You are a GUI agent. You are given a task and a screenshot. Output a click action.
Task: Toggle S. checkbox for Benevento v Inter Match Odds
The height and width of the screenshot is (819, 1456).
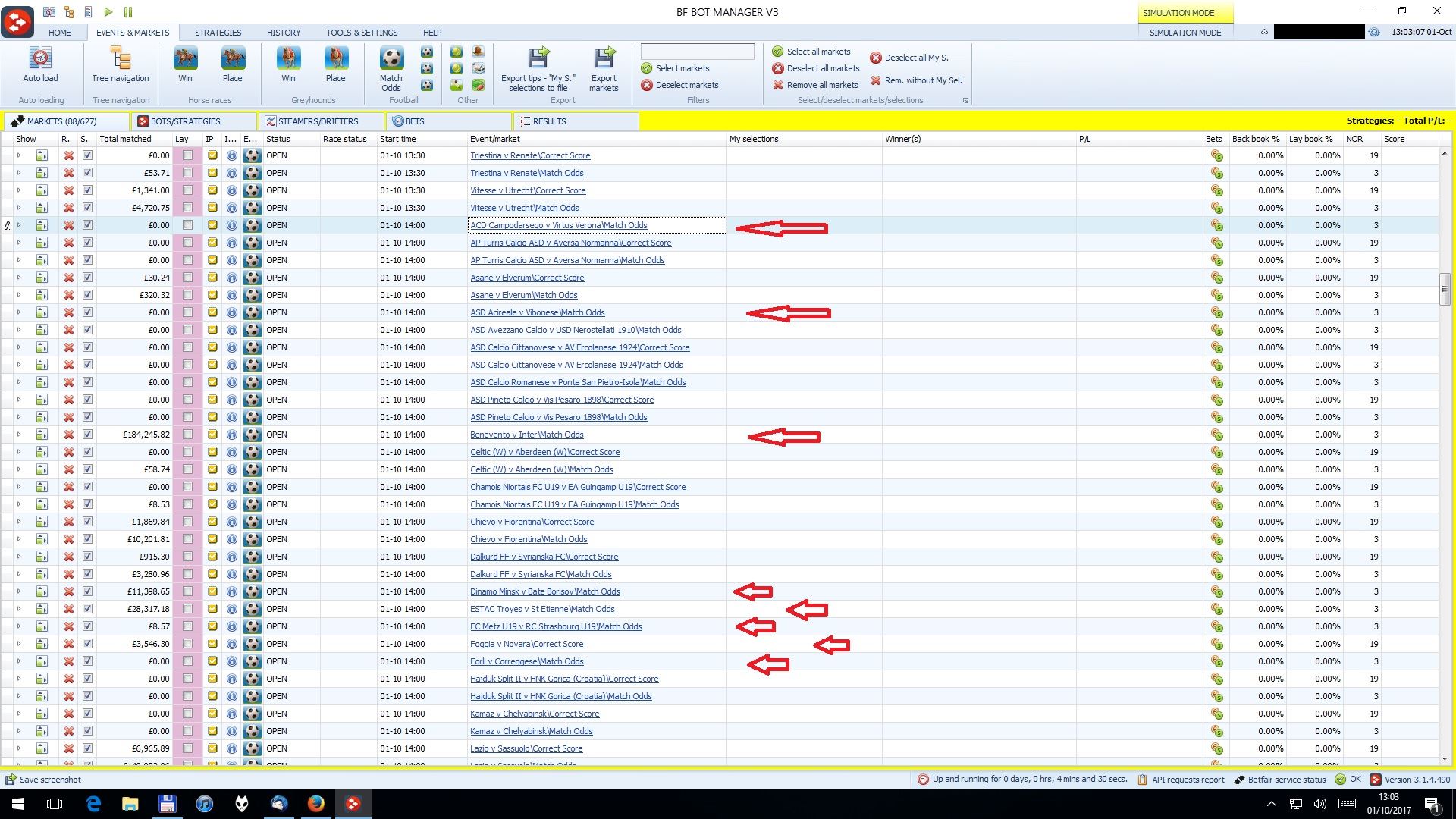(x=87, y=435)
